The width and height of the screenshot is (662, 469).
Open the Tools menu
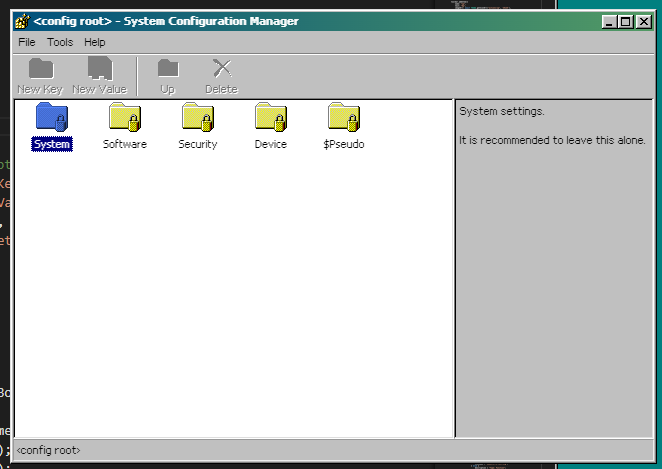point(60,42)
